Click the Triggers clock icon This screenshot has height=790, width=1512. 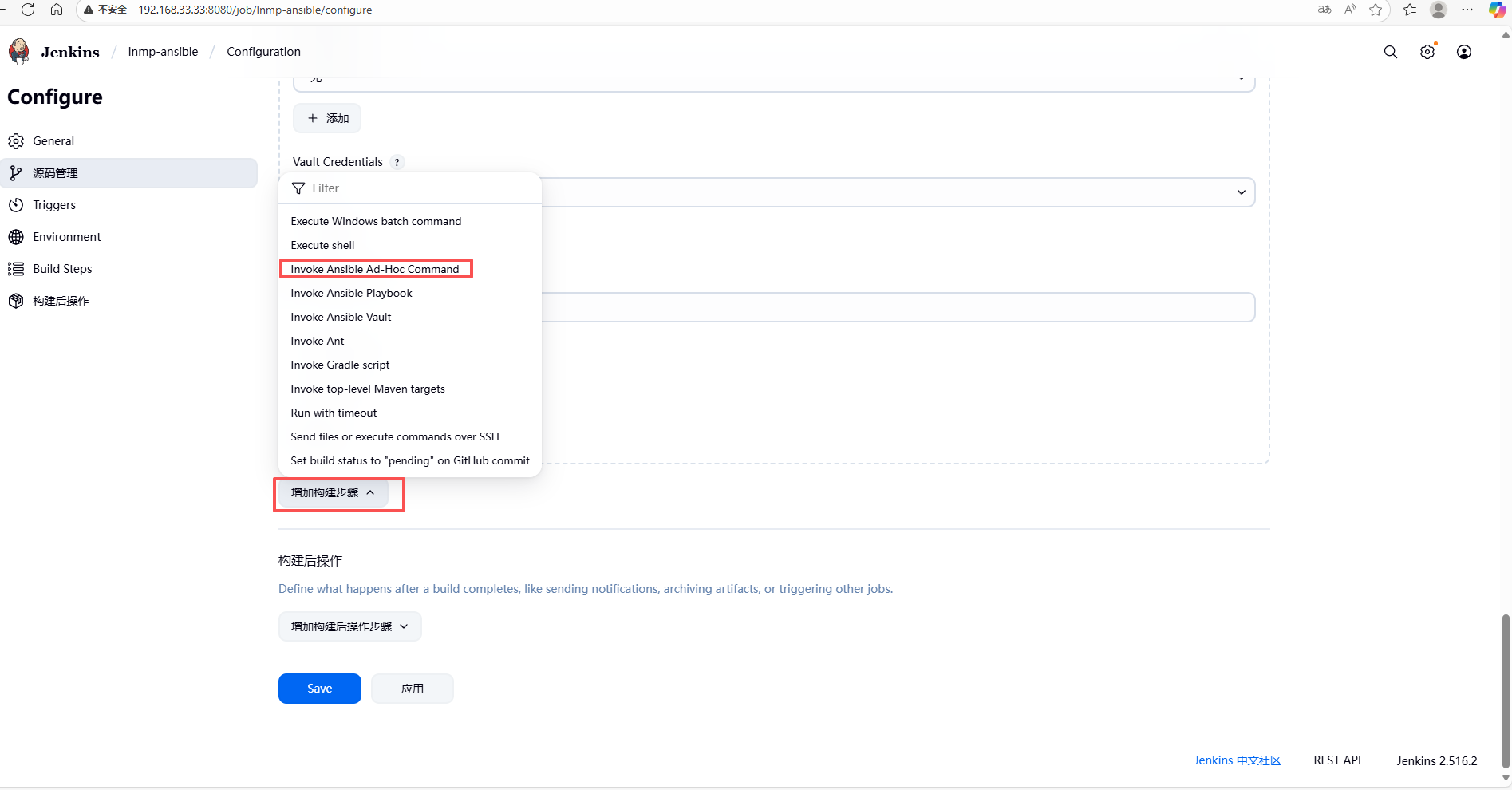[16, 205]
